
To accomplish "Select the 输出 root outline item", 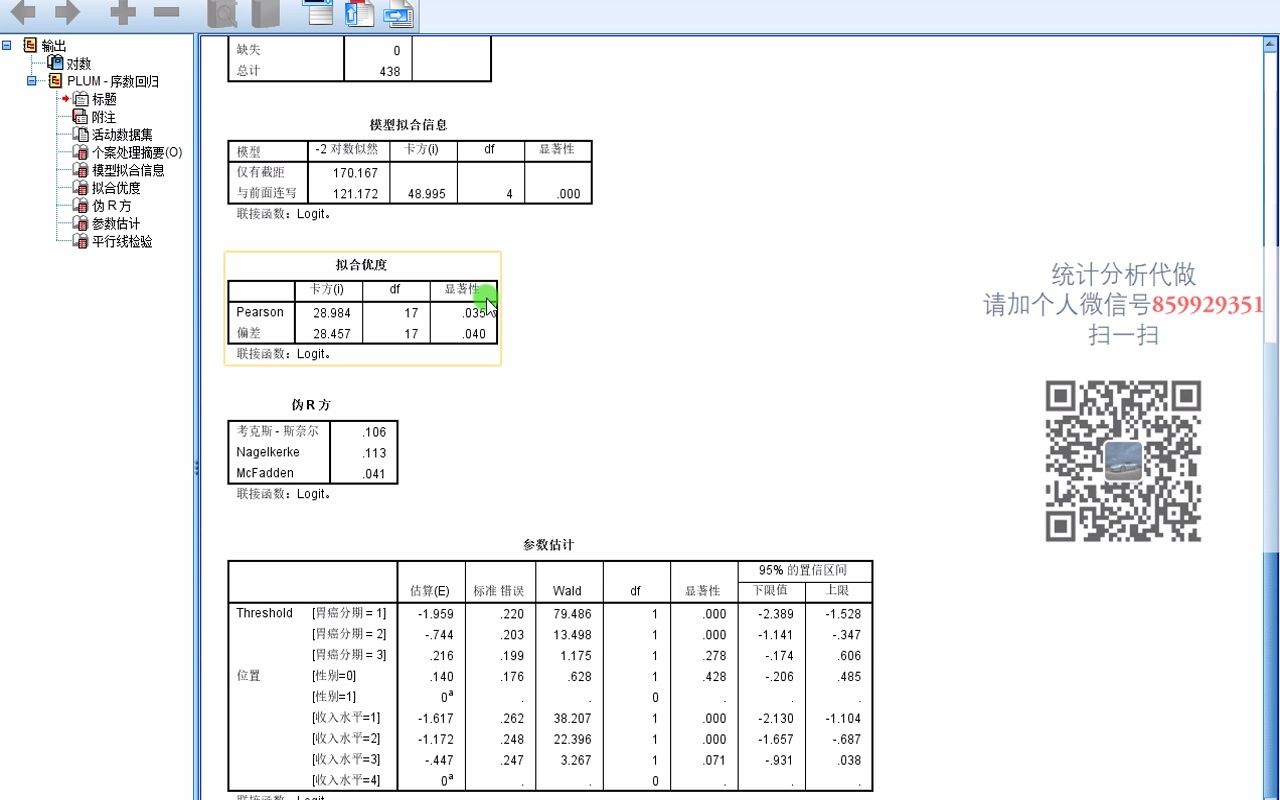I will (54, 46).
